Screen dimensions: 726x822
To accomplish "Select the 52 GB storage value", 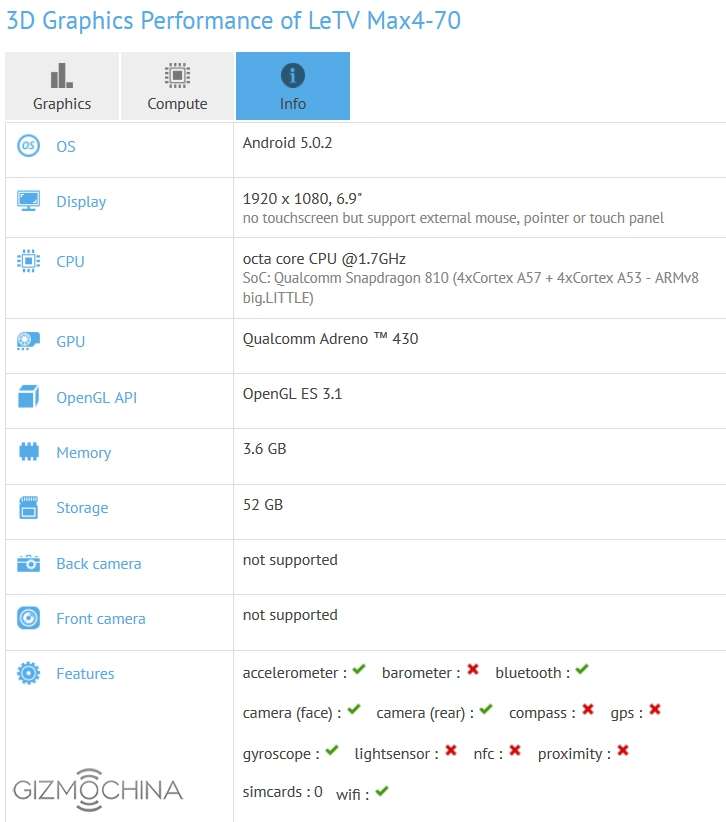I will pyautogui.click(x=263, y=505).
